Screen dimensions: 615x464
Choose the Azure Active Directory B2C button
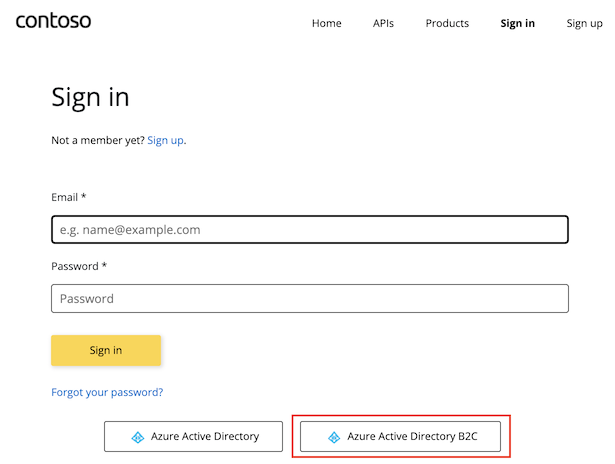point(400,437)
